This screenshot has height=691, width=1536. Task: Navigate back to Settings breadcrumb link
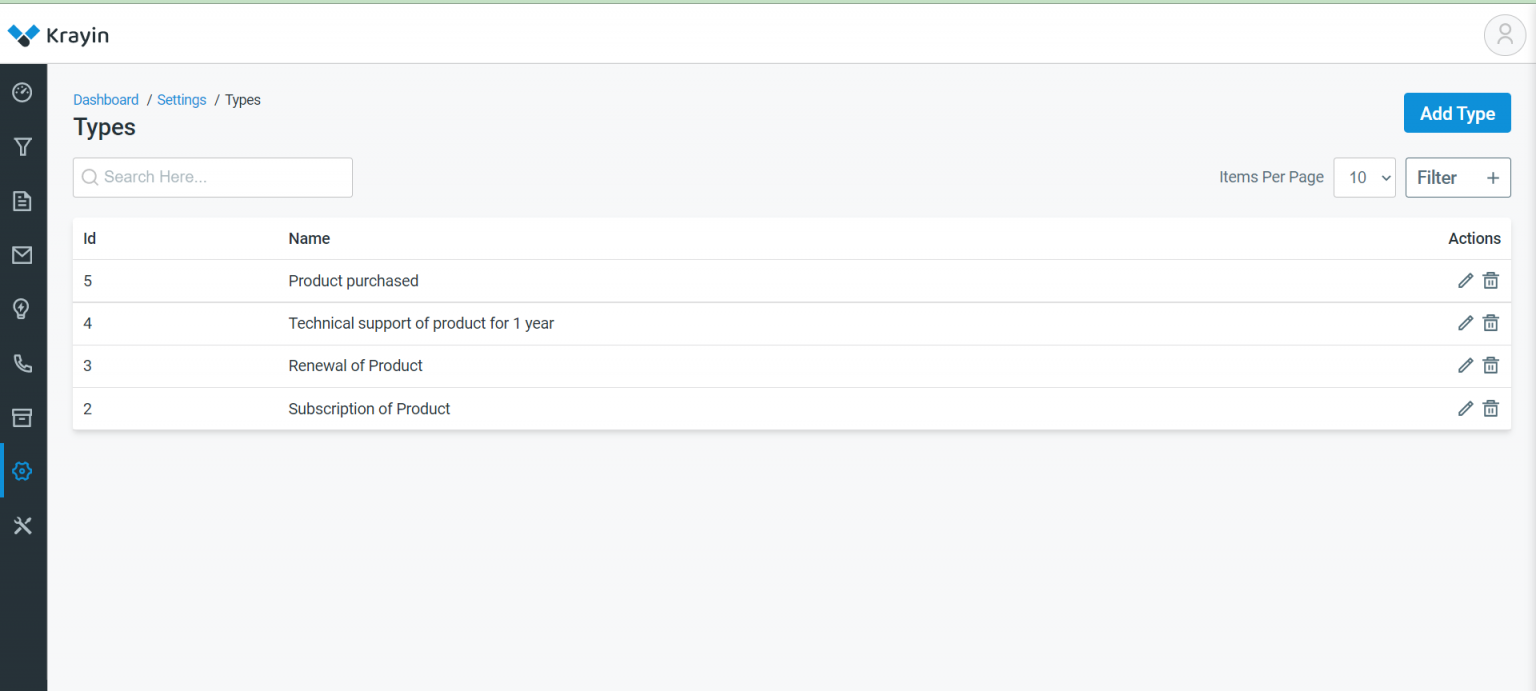coord(181,99)
